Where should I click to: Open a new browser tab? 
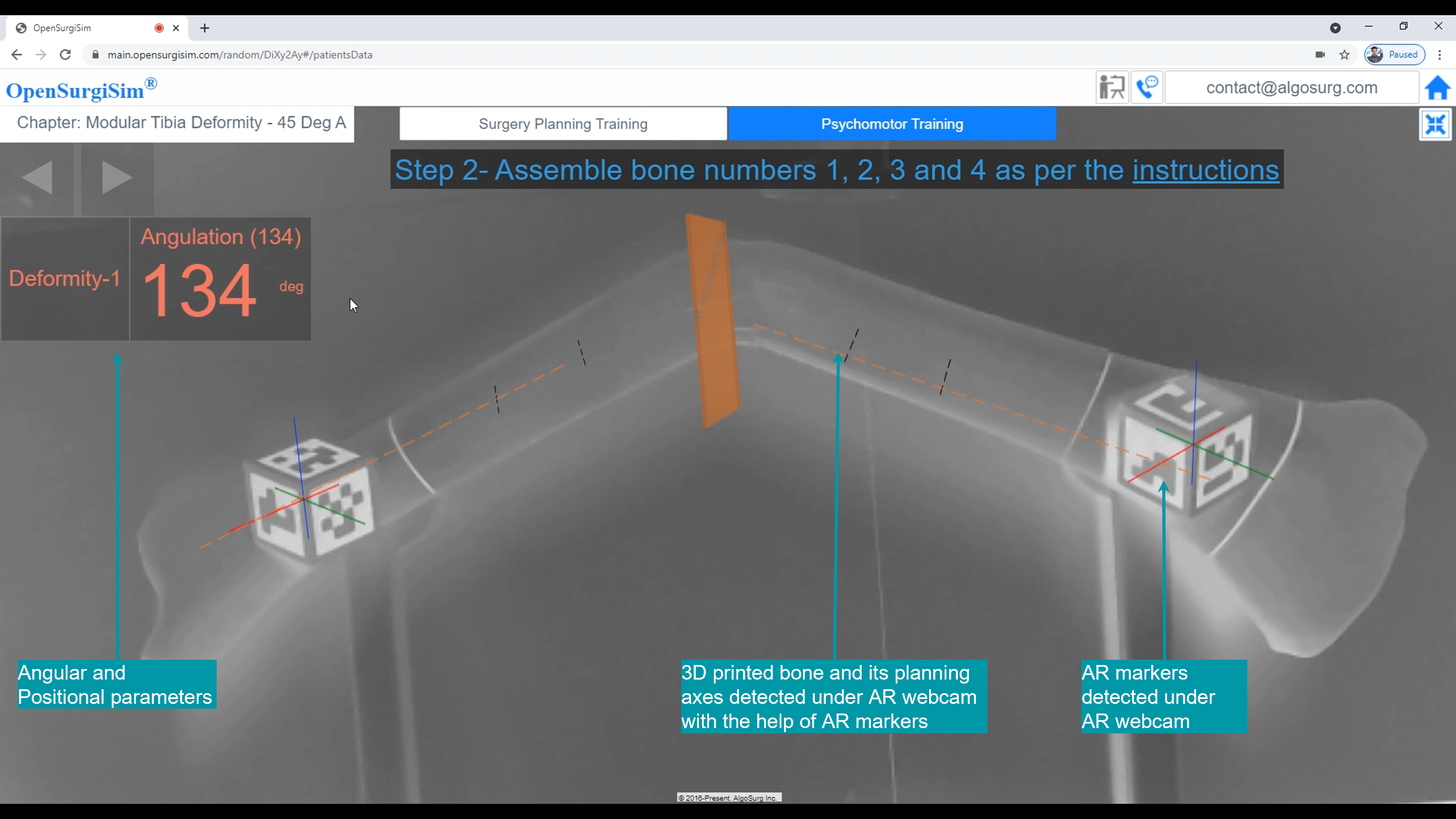pyautogui.click(x=205, y=28)
